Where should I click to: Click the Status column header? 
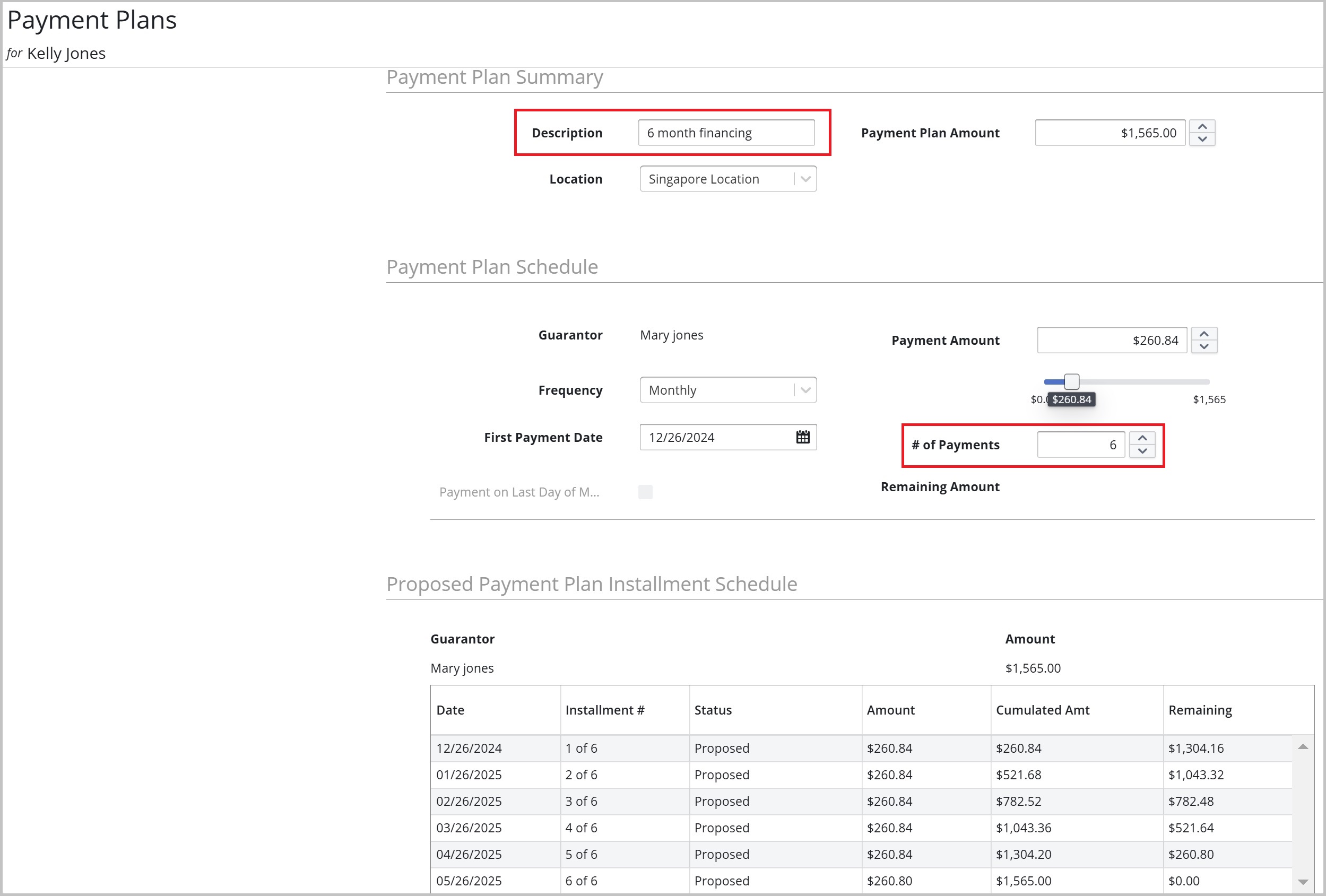[x=775, y=710]
